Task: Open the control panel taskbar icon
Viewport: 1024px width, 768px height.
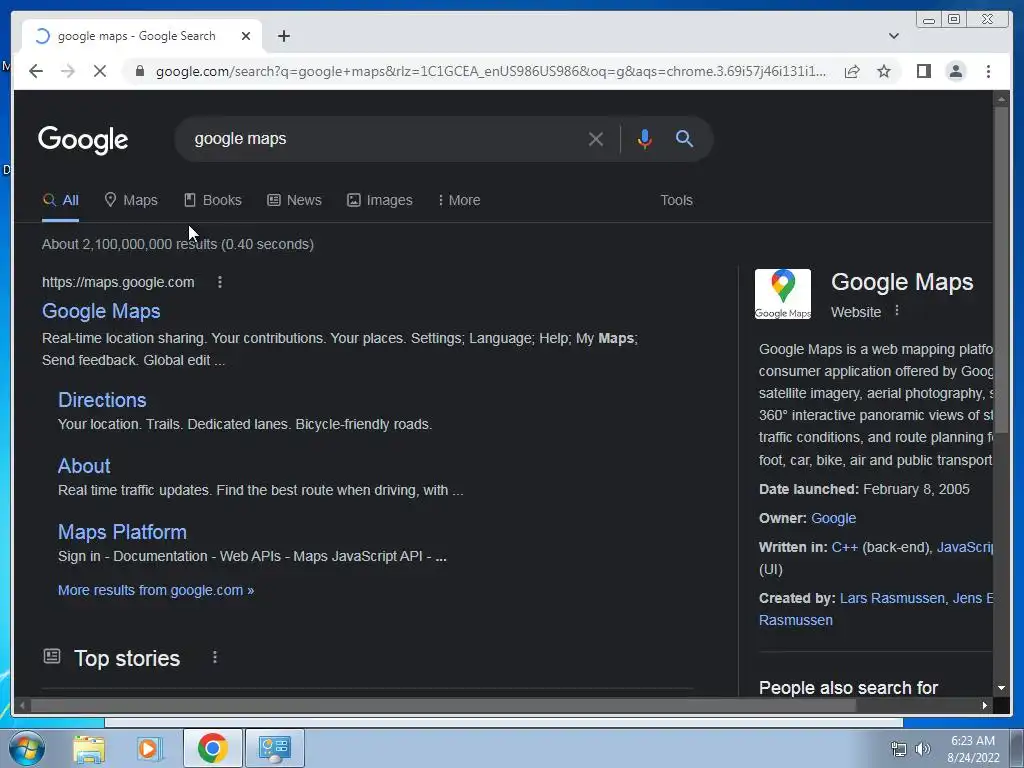Action: point(274,748)
